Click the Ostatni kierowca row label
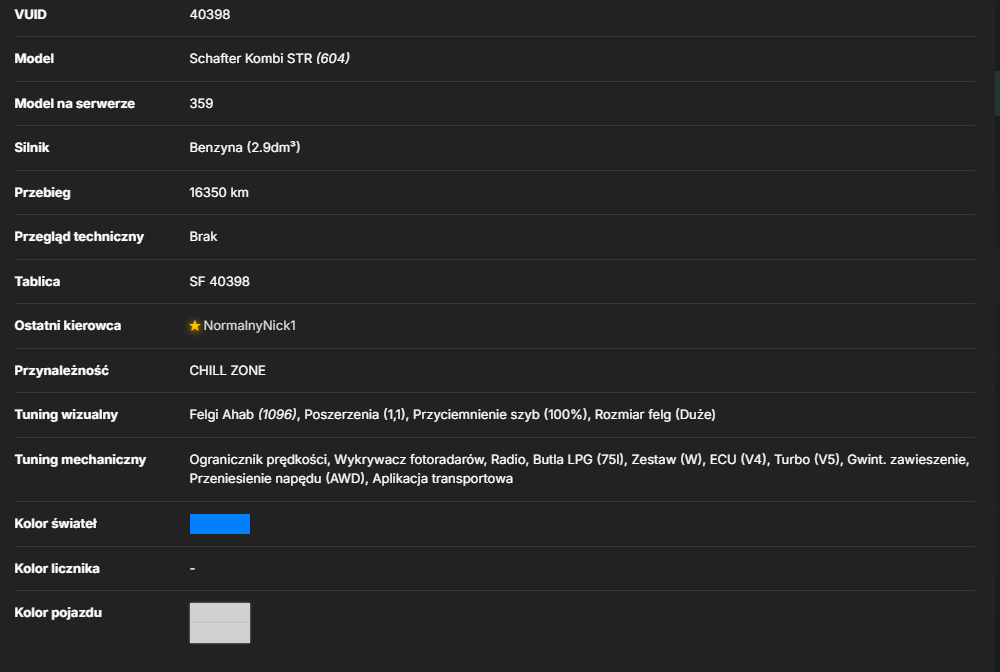This screenshot has width=1000, height=672. 68,326
